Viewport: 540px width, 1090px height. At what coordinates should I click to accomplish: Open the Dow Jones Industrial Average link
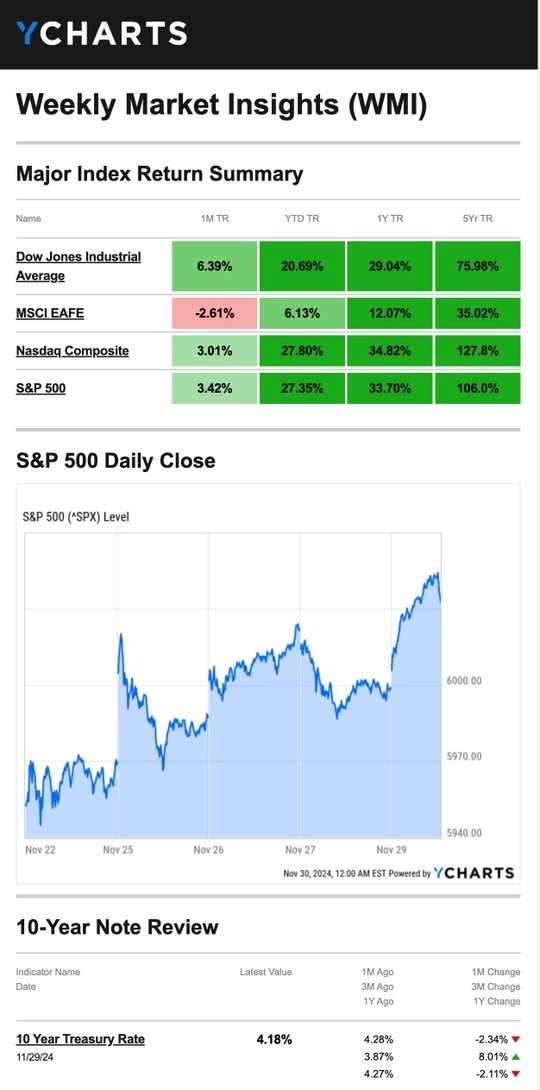[79, 266]
